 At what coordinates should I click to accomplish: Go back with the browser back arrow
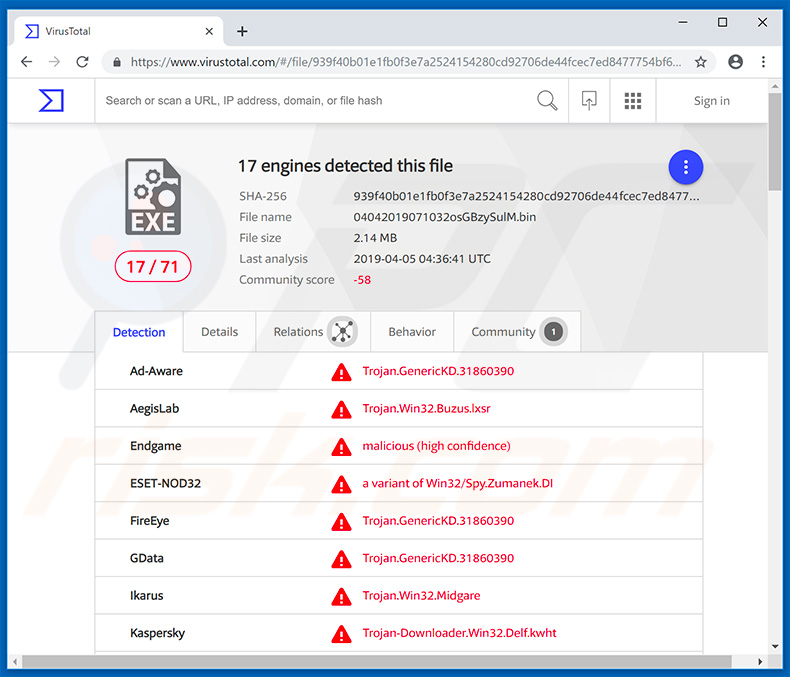pyautogui.click(x=26, y=62)
